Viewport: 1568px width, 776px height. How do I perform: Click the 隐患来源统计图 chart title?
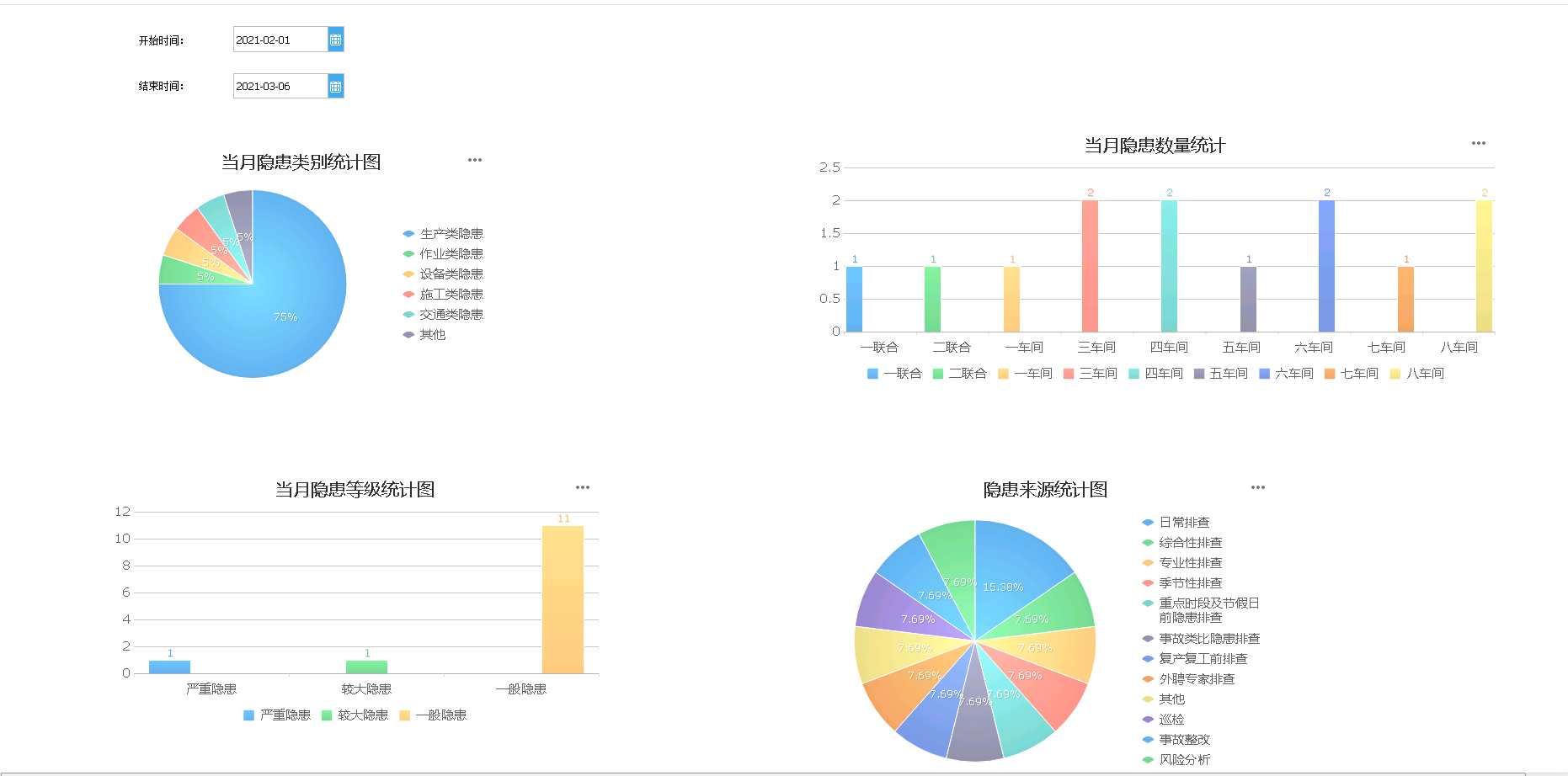click(x=1045, y=490)
